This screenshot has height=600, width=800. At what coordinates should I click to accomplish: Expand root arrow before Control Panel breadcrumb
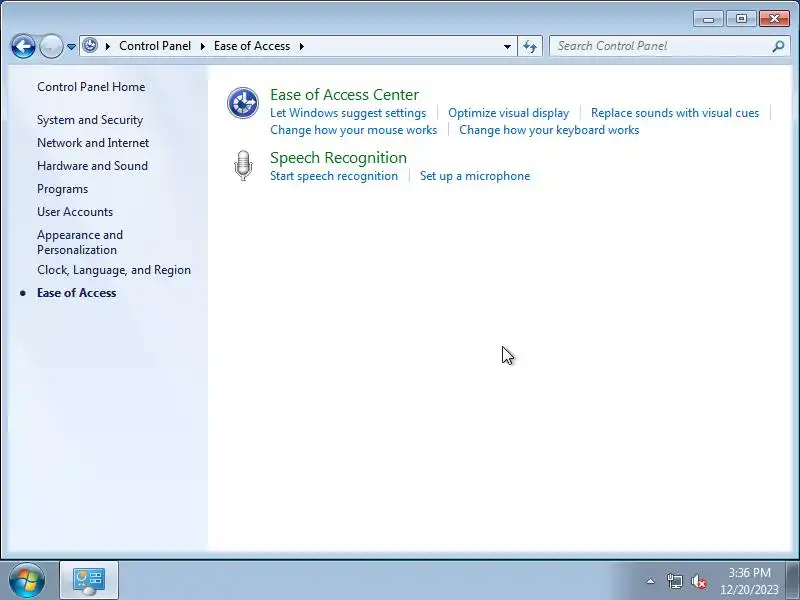point(108,46)
